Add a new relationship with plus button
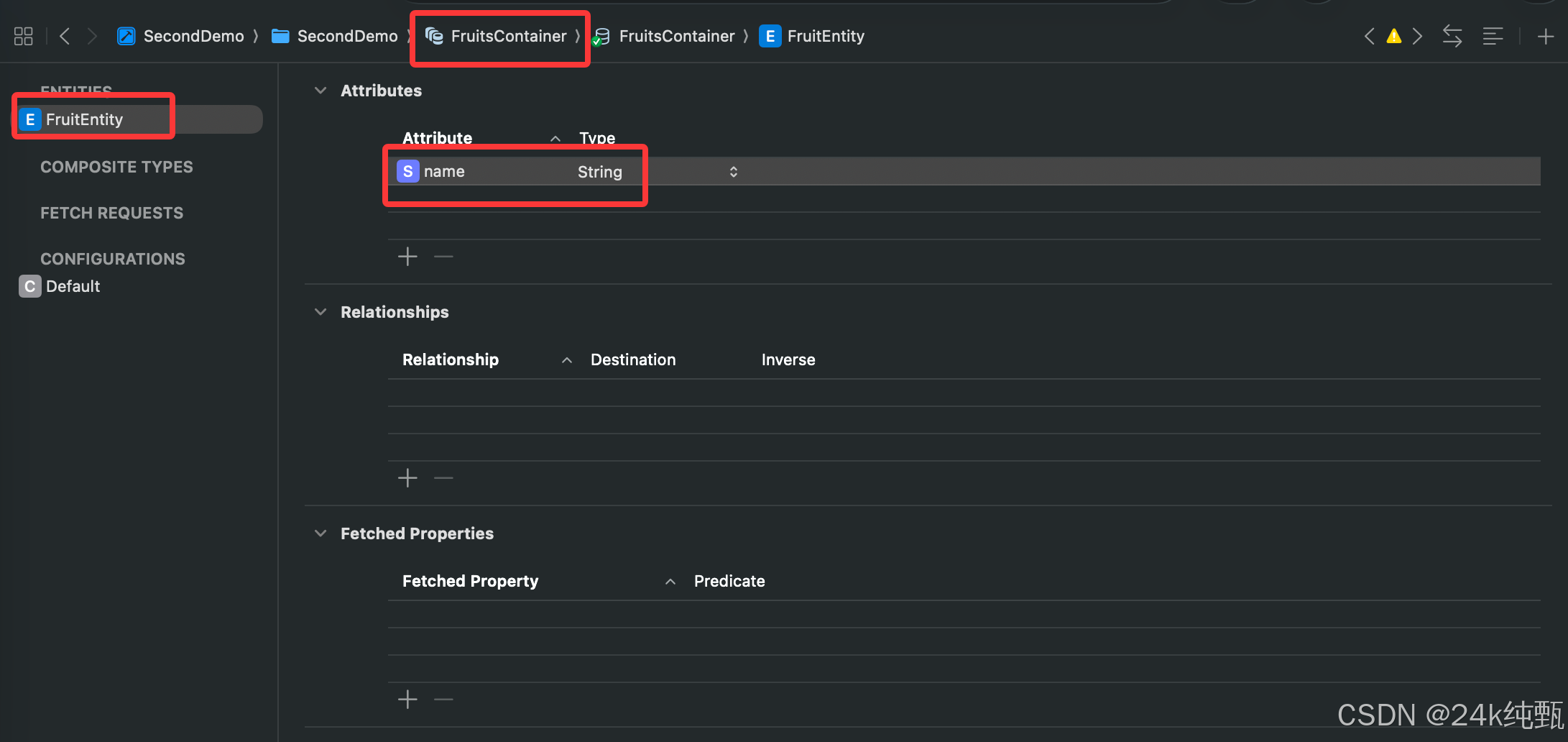1568x742 pixels. (x=407, y=478)
